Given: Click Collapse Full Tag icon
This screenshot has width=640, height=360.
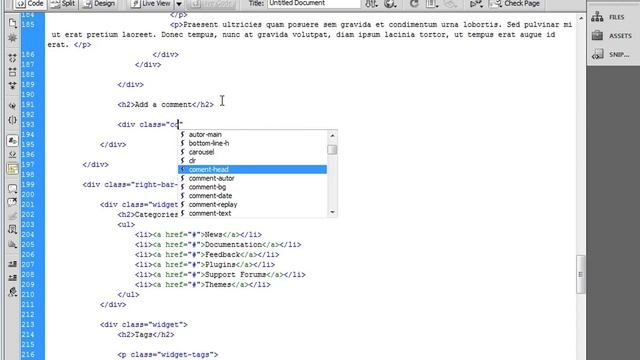Looking at the screenshot, I should [x=13, y=58].
